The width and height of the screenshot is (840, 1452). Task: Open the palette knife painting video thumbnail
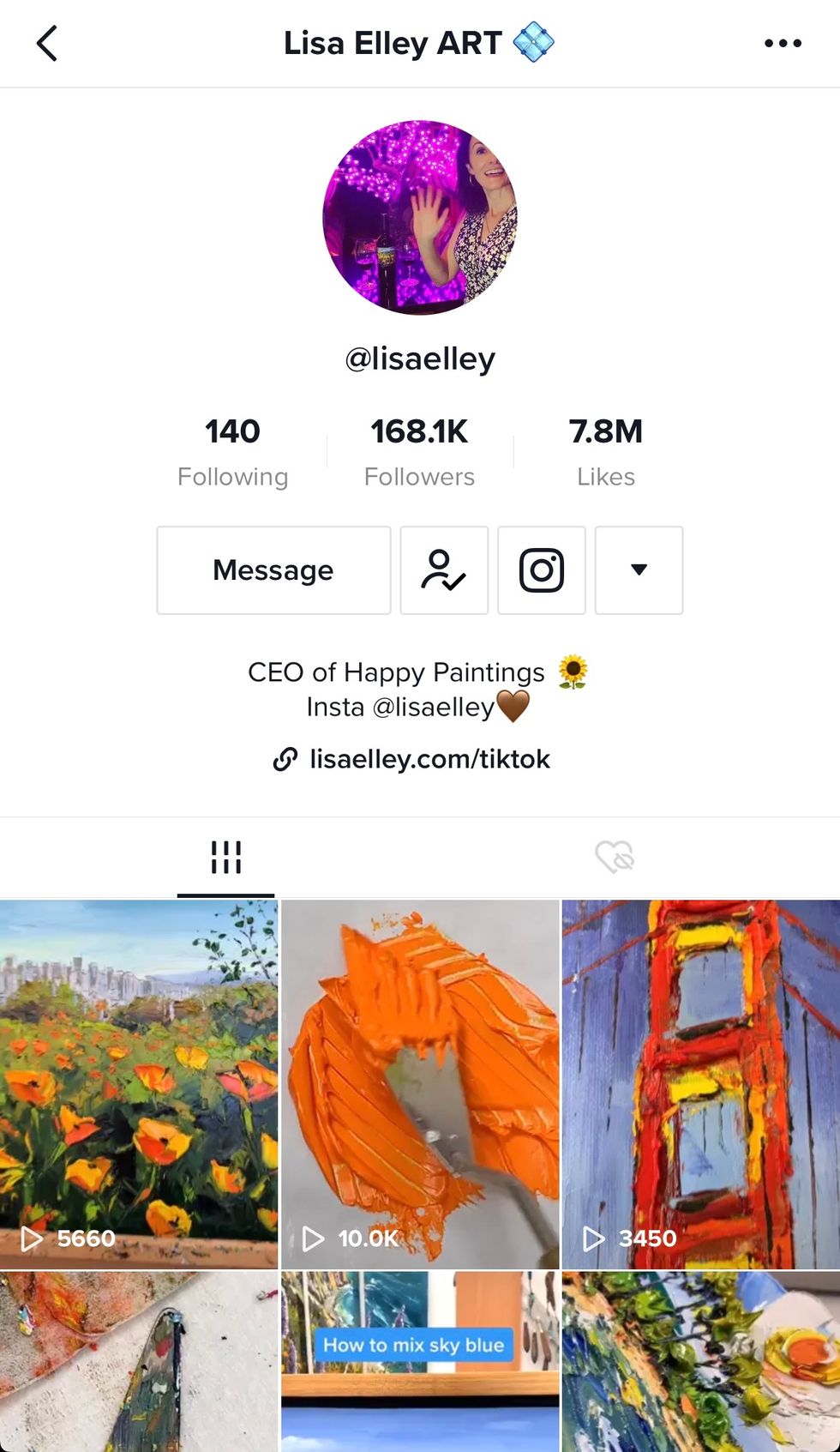(139, 1362)
